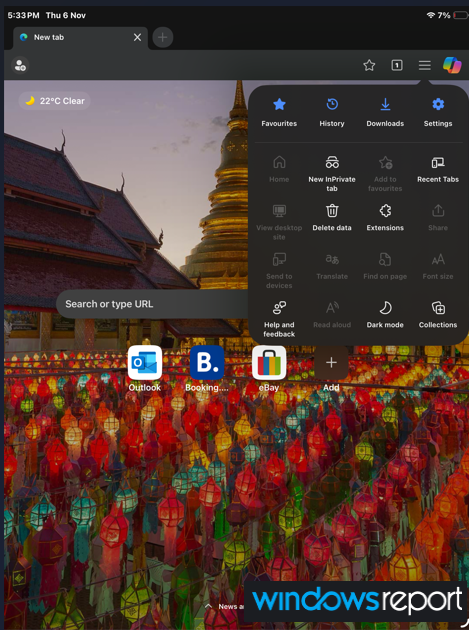This screenshot has height=630, width=469.
Task: Check the battery 7% status indicator
Action: coord(453,15)
